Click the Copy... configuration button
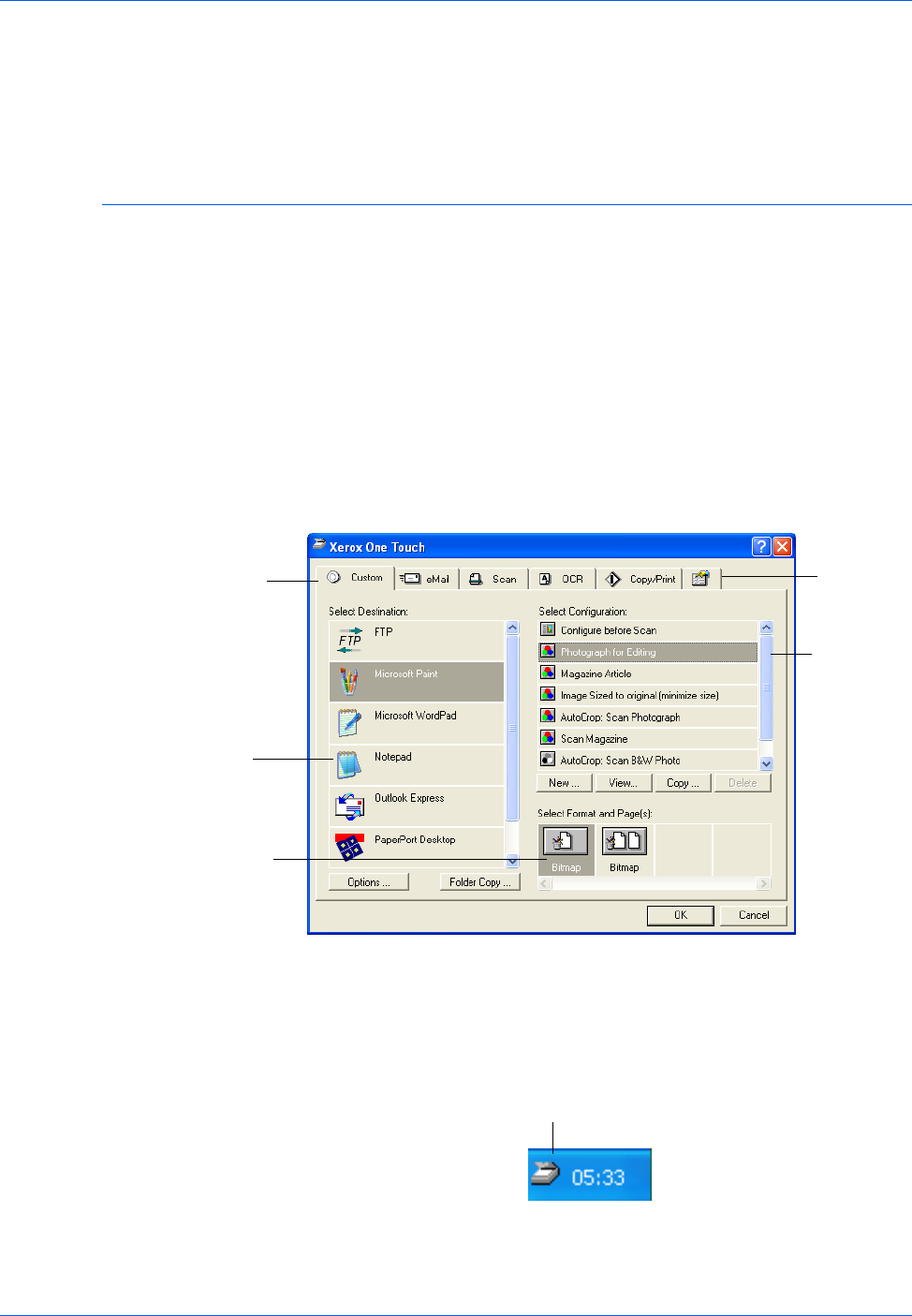The width and height of the screenshot is (912, 1316). [683, 783]
